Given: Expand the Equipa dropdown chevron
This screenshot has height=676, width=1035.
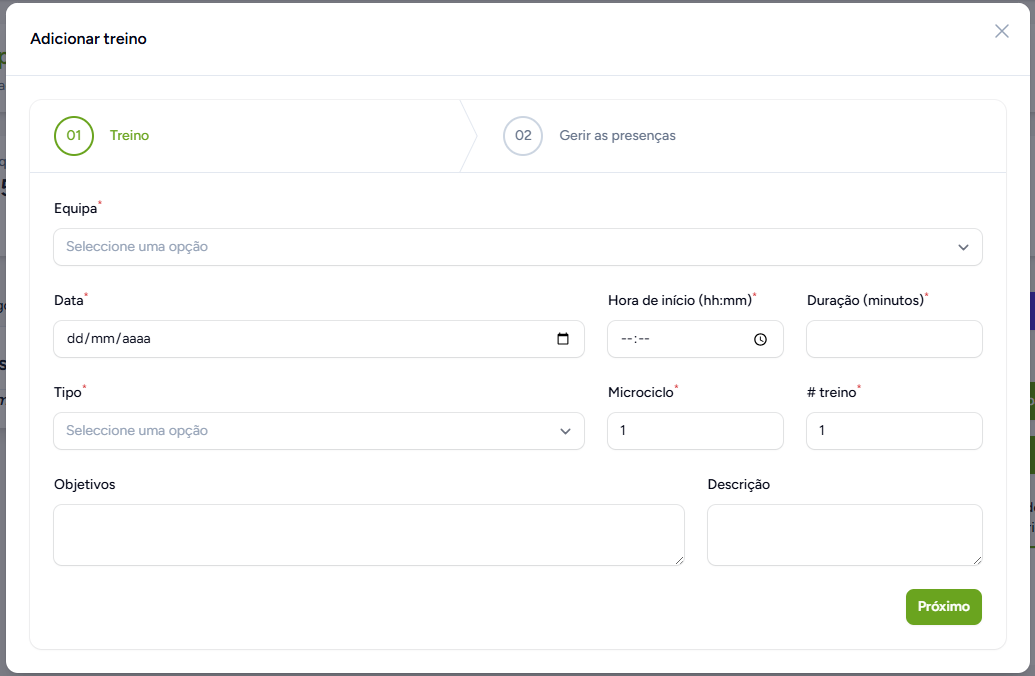Looking at the screenshot, I should click(963, 247).
